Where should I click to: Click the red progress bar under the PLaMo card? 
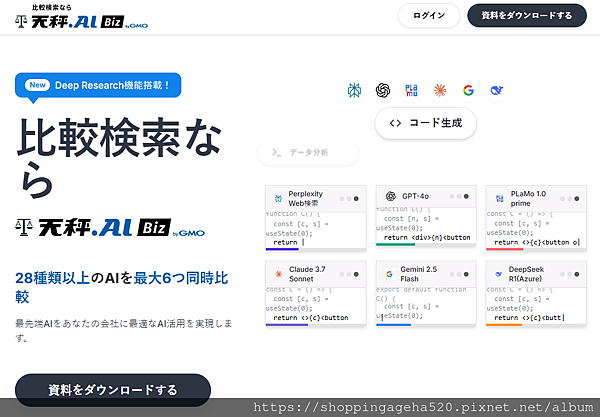click(505, 249)
